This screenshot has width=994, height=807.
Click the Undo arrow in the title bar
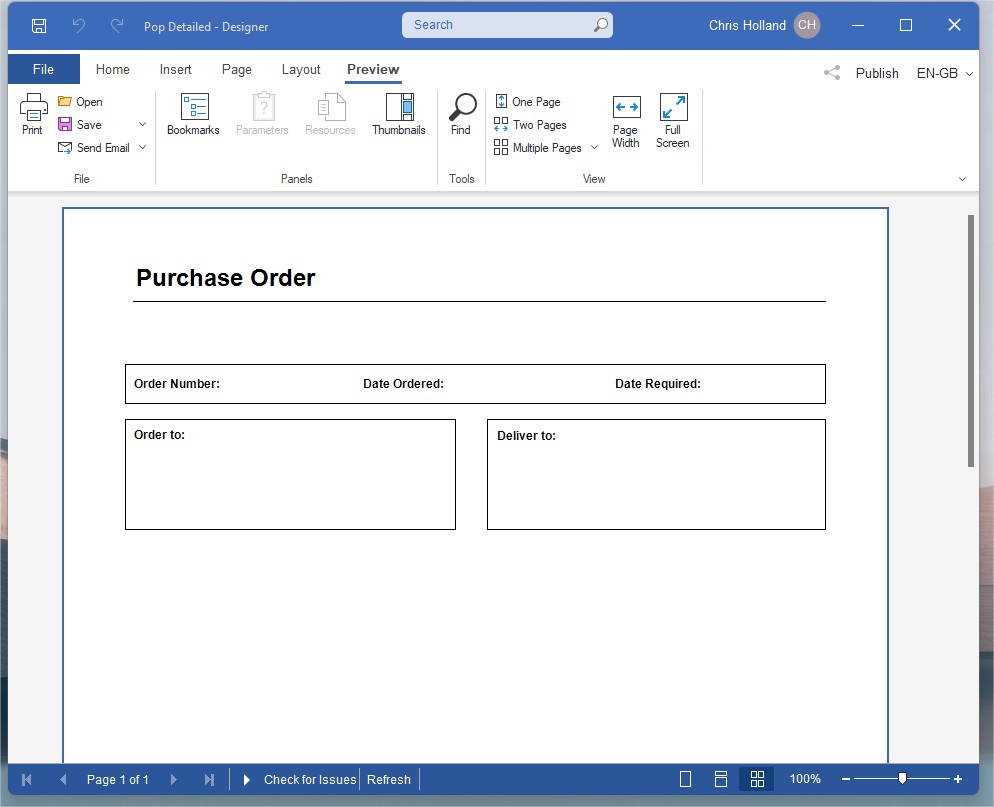coord(79,26)
